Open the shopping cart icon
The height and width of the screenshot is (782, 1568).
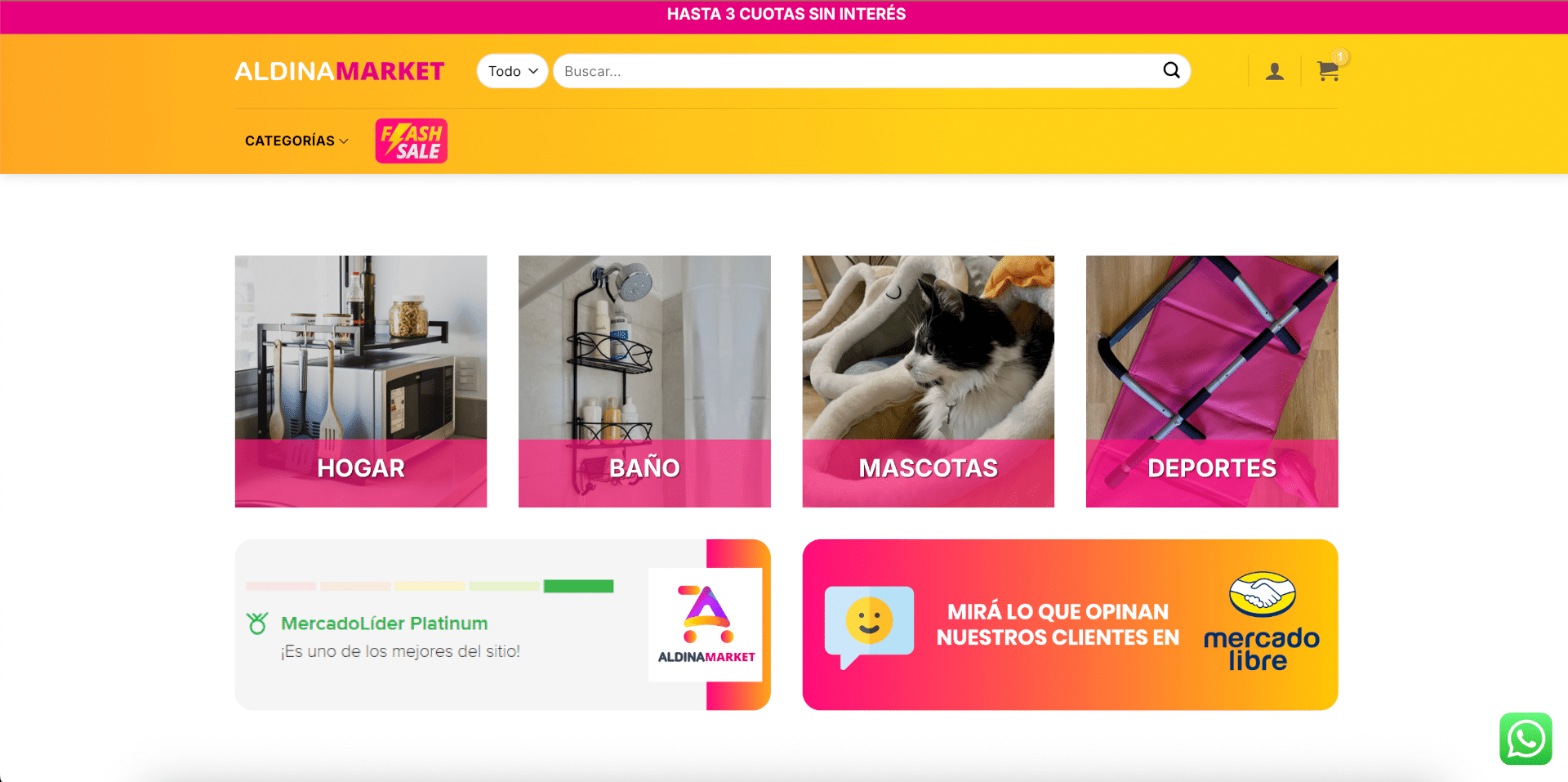point(1328,71)
